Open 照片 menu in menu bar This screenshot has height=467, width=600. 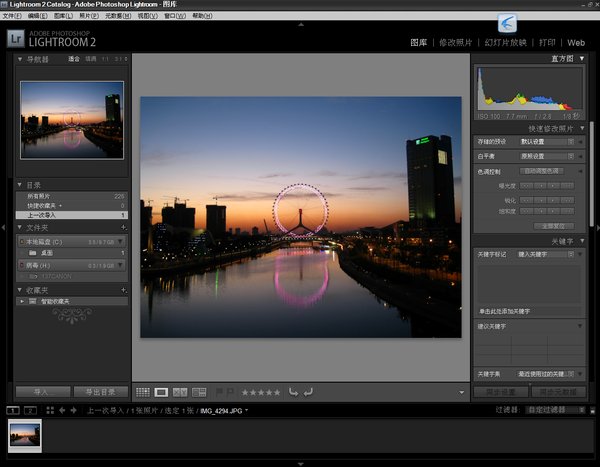(88, 16)
